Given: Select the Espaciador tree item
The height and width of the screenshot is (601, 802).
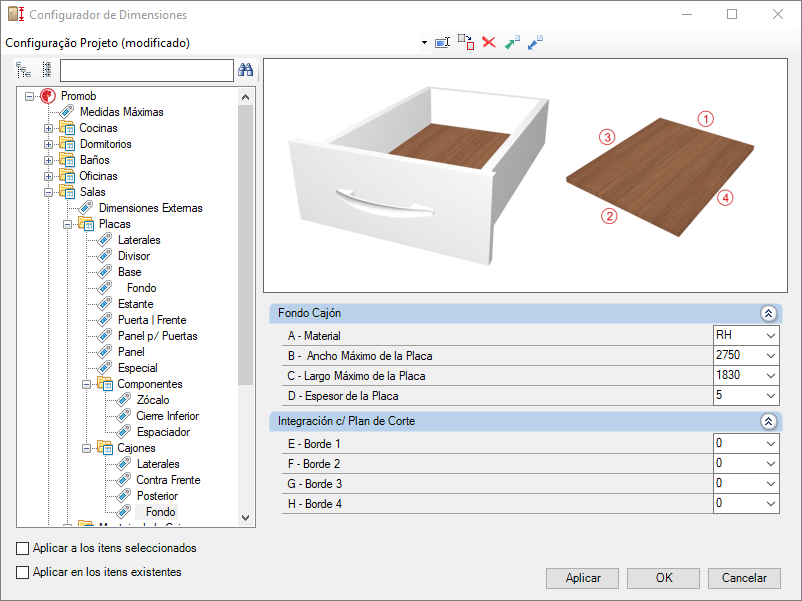Looking at the screenshot, I should [x=163, y=432].
